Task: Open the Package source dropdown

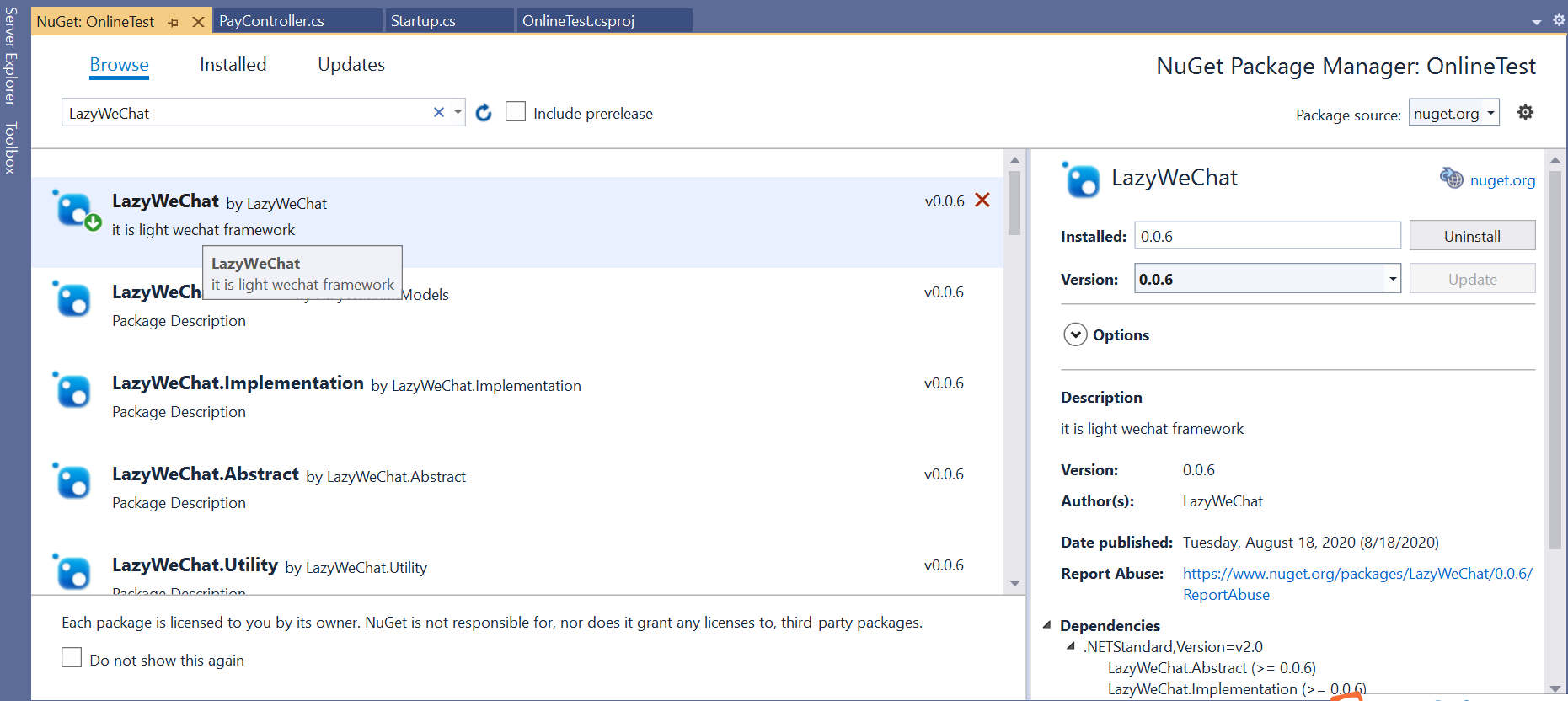Action: click(x=1454, y=113)
